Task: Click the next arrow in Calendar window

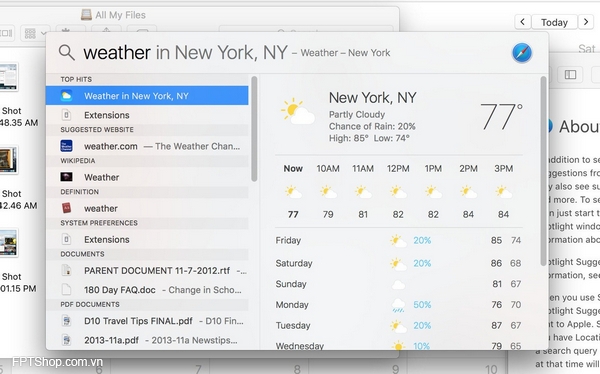Action: pyautogui.click(x=586, y=22)
